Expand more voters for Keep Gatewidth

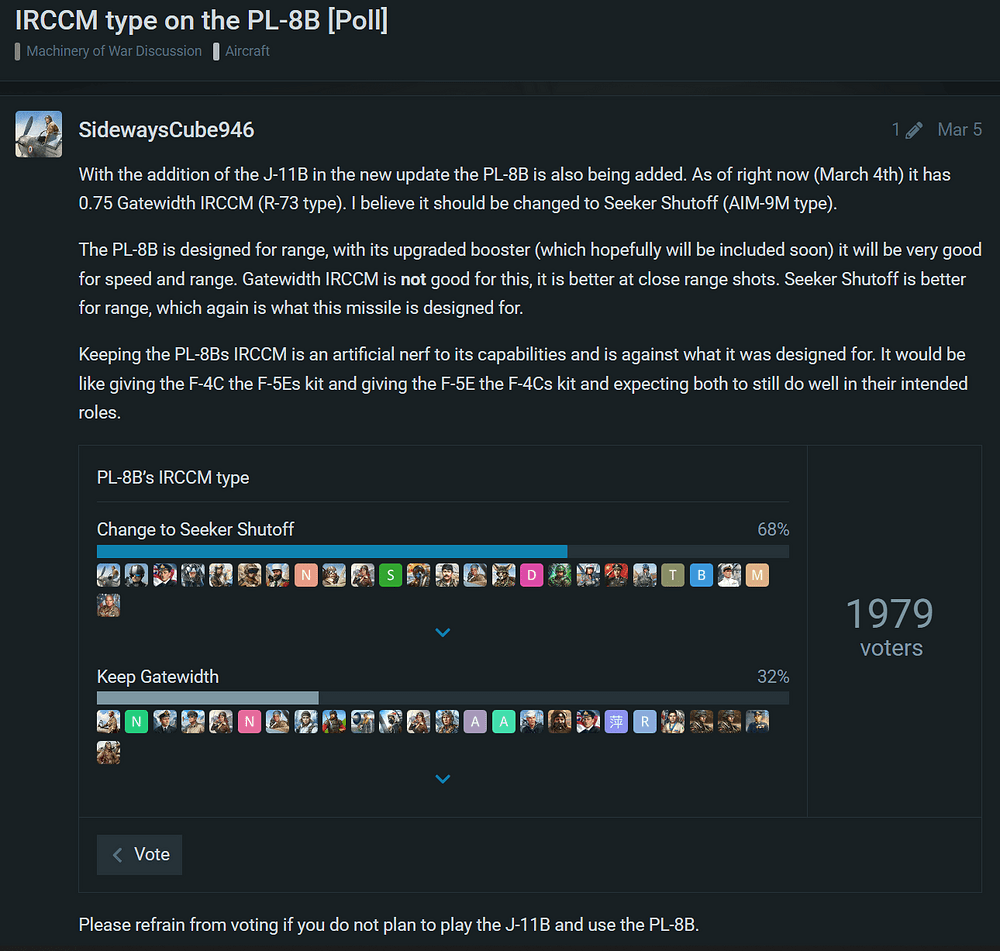pos(443,779)
